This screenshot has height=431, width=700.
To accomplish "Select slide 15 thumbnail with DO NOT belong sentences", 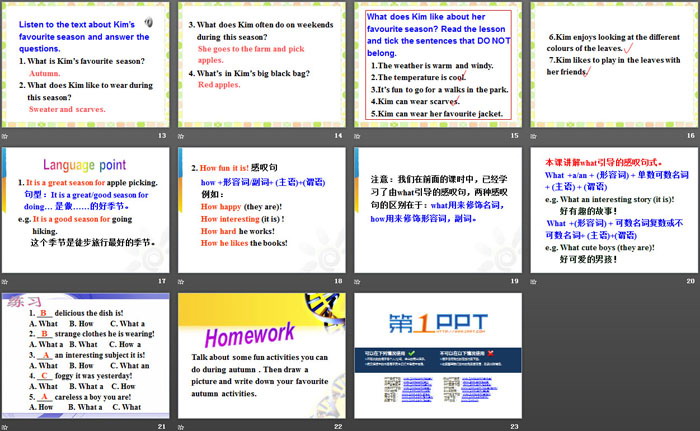I will point(438,65).
